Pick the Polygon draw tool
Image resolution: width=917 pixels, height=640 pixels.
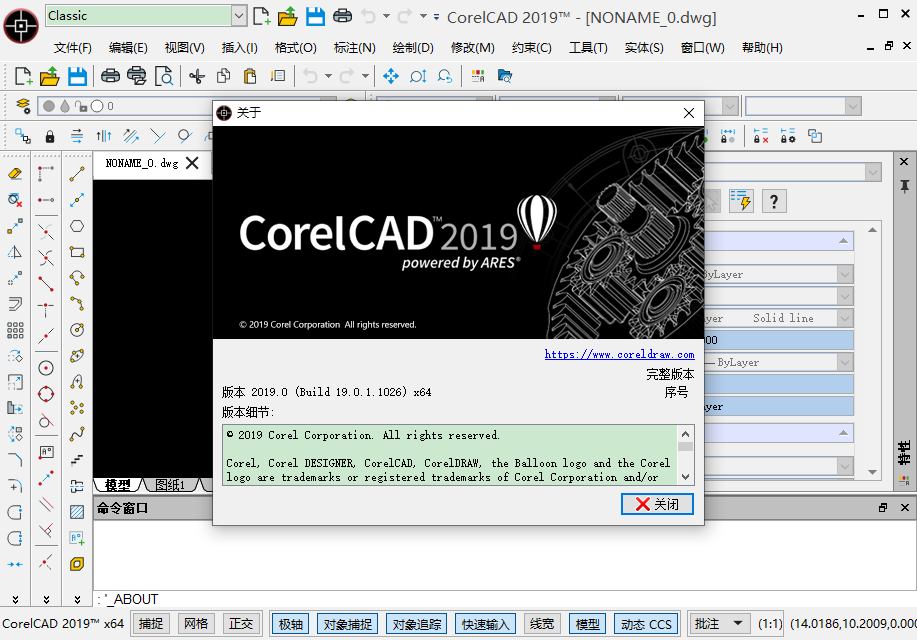coord(77,226)
